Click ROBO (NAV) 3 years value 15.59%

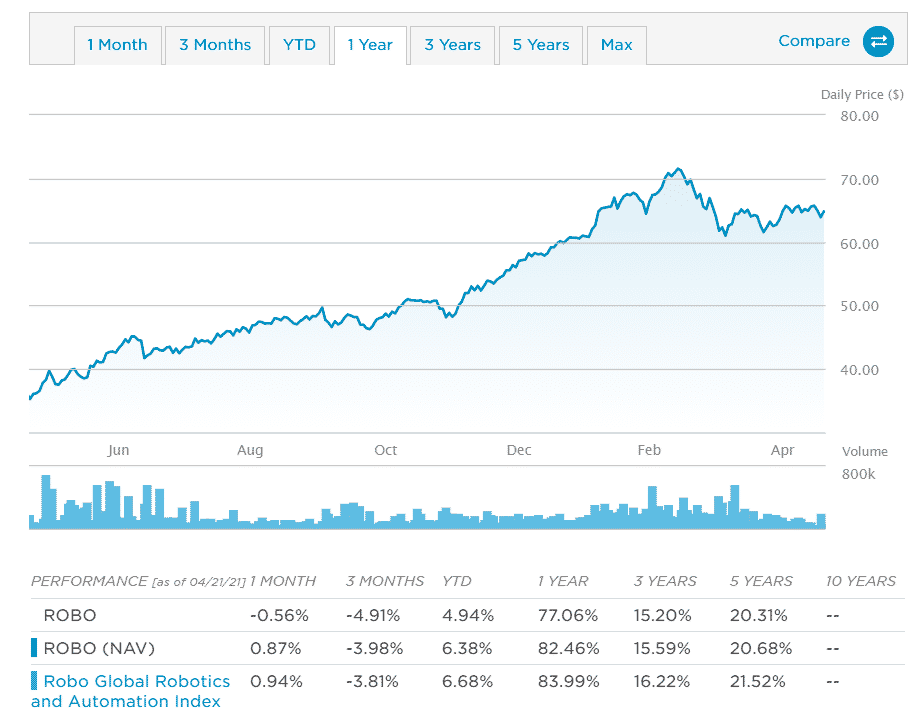662,648
